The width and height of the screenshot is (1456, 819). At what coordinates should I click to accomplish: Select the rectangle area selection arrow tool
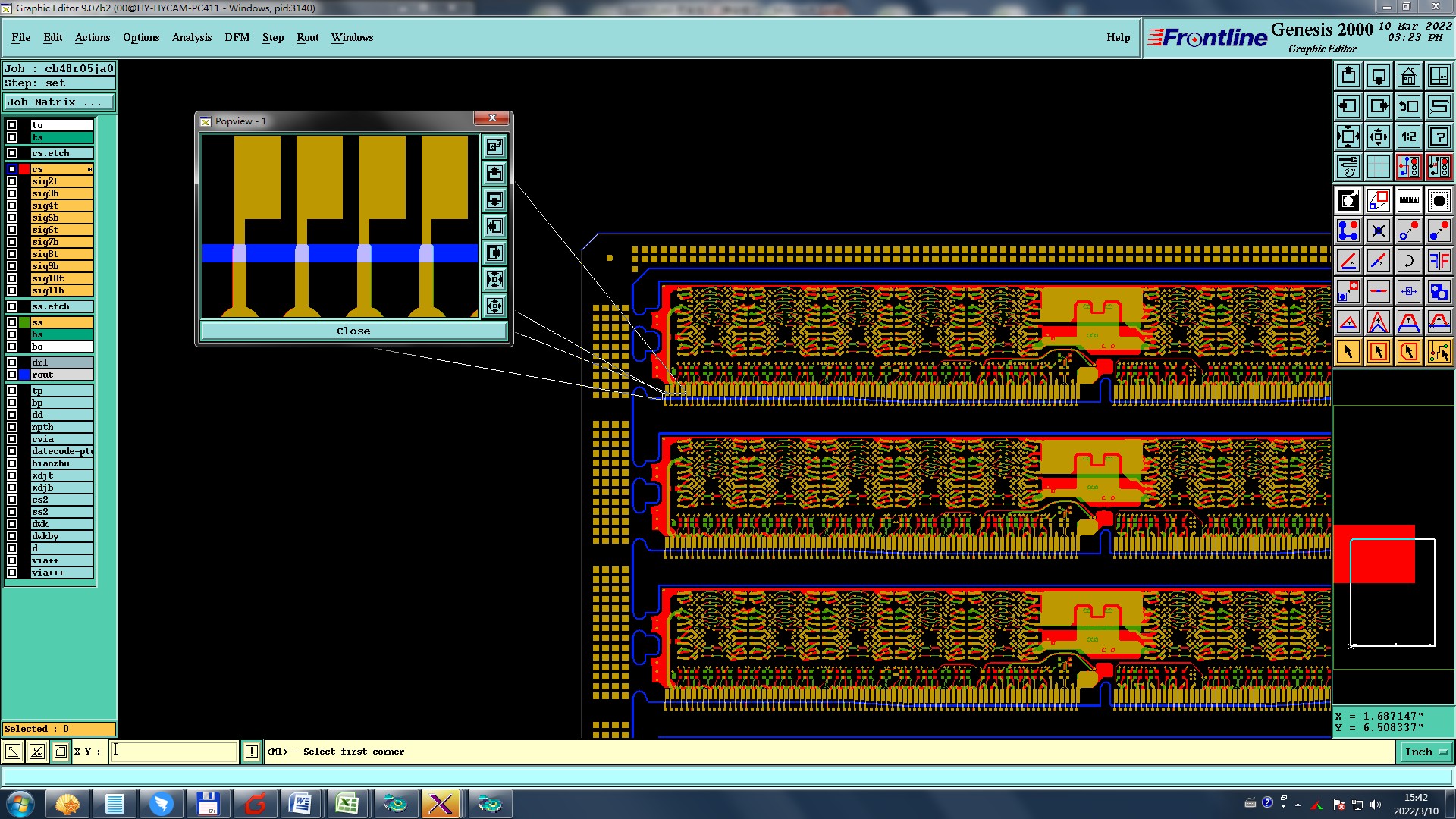click(x=1378, y=352)
